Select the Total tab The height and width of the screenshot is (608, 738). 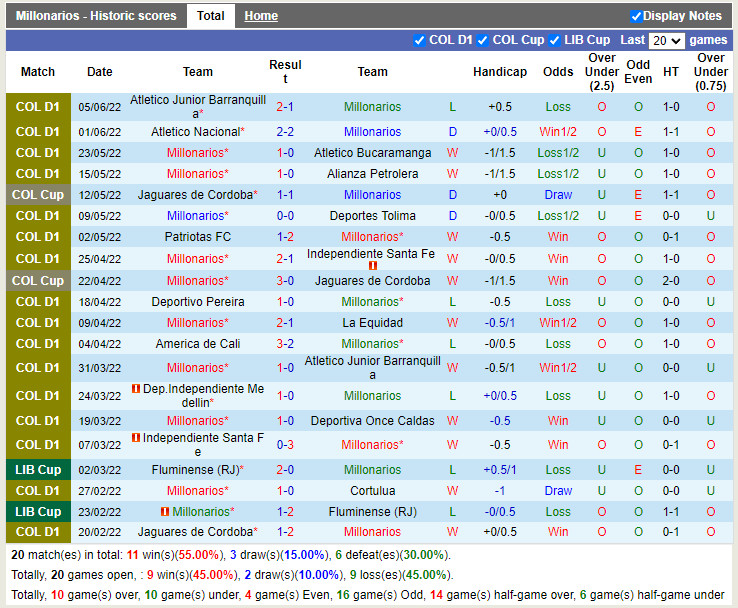point(210,16)
